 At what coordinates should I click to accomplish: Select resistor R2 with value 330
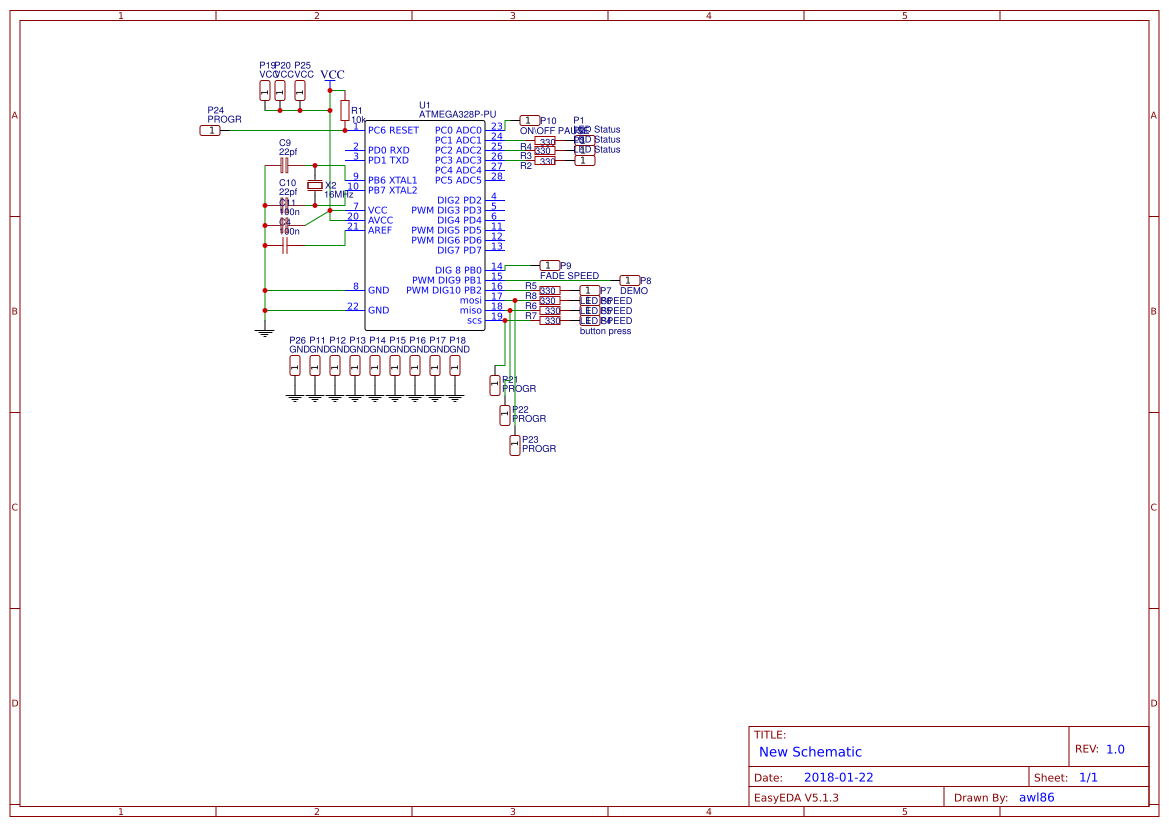[x=546, y=161]
